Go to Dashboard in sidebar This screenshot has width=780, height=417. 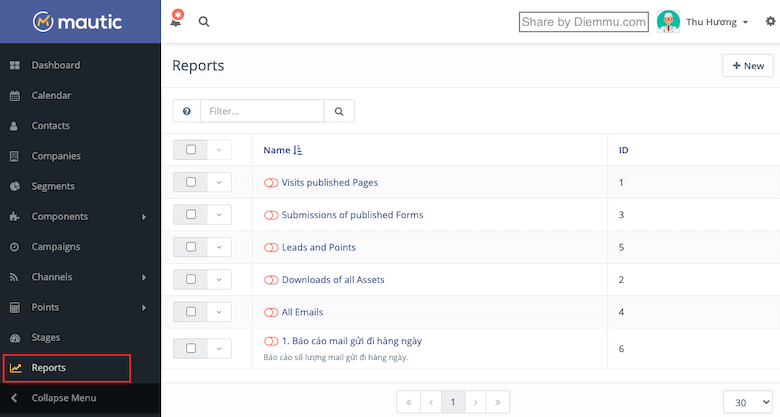click(x=56, y=65)
